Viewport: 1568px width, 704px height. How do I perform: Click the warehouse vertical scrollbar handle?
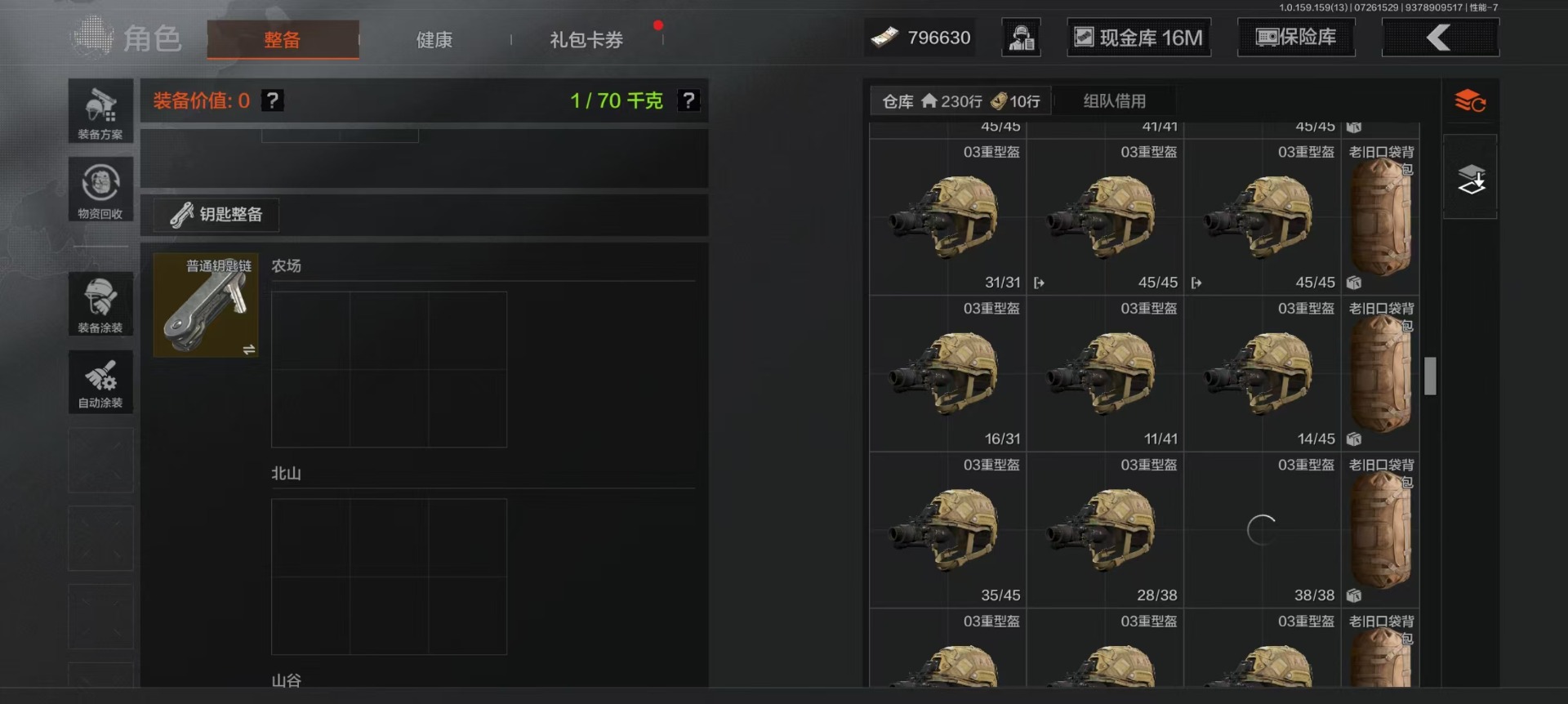[1430, 376]
